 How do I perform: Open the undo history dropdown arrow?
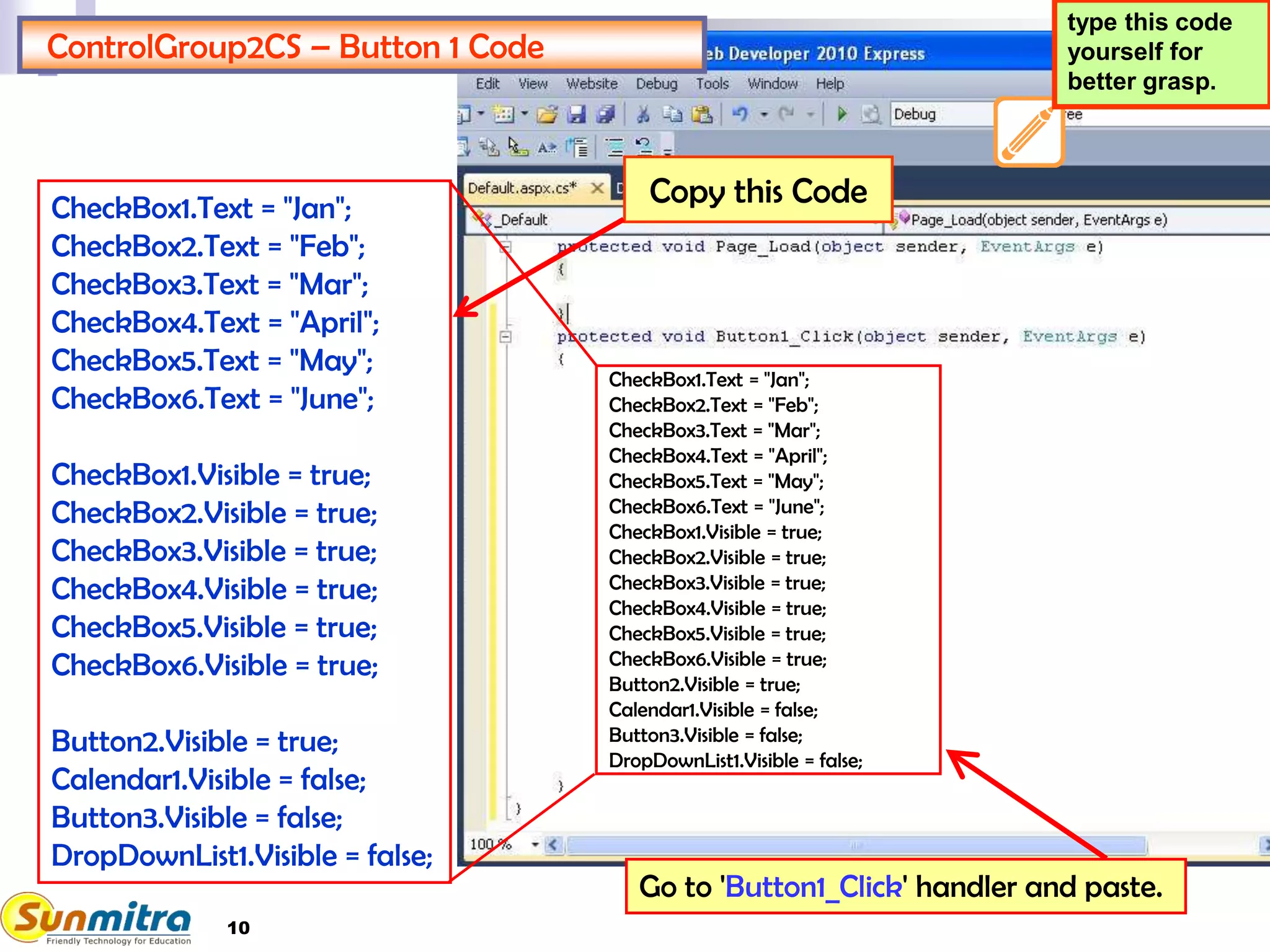click(x=764, y=115)
